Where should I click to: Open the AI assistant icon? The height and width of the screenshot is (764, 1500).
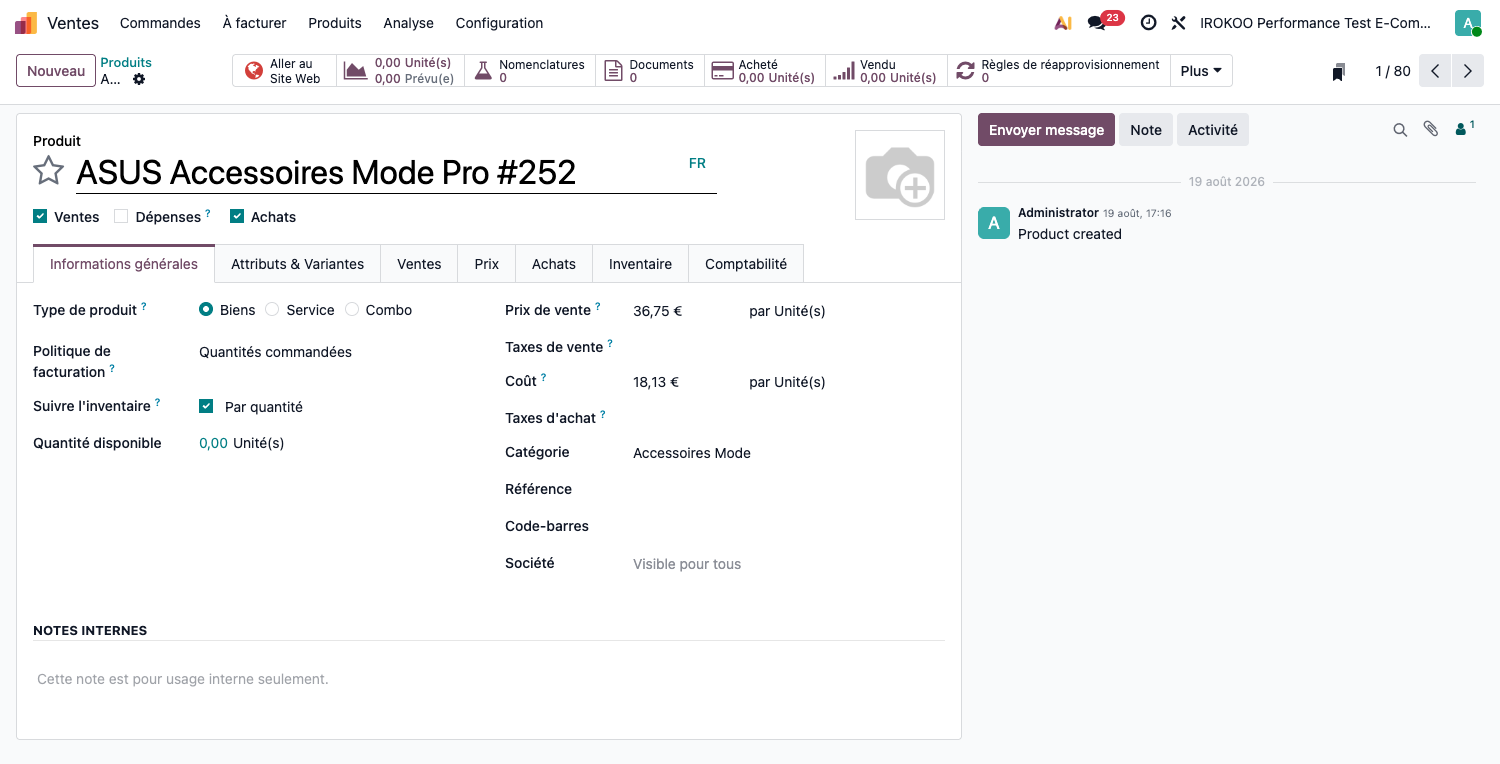pyautogui.click(x=1063, y=23)
